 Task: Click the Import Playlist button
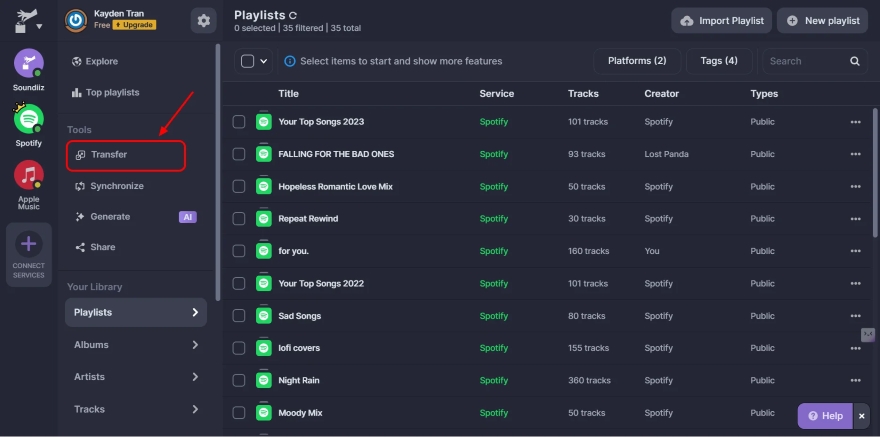pyautogui.click(x=721, y=21)
